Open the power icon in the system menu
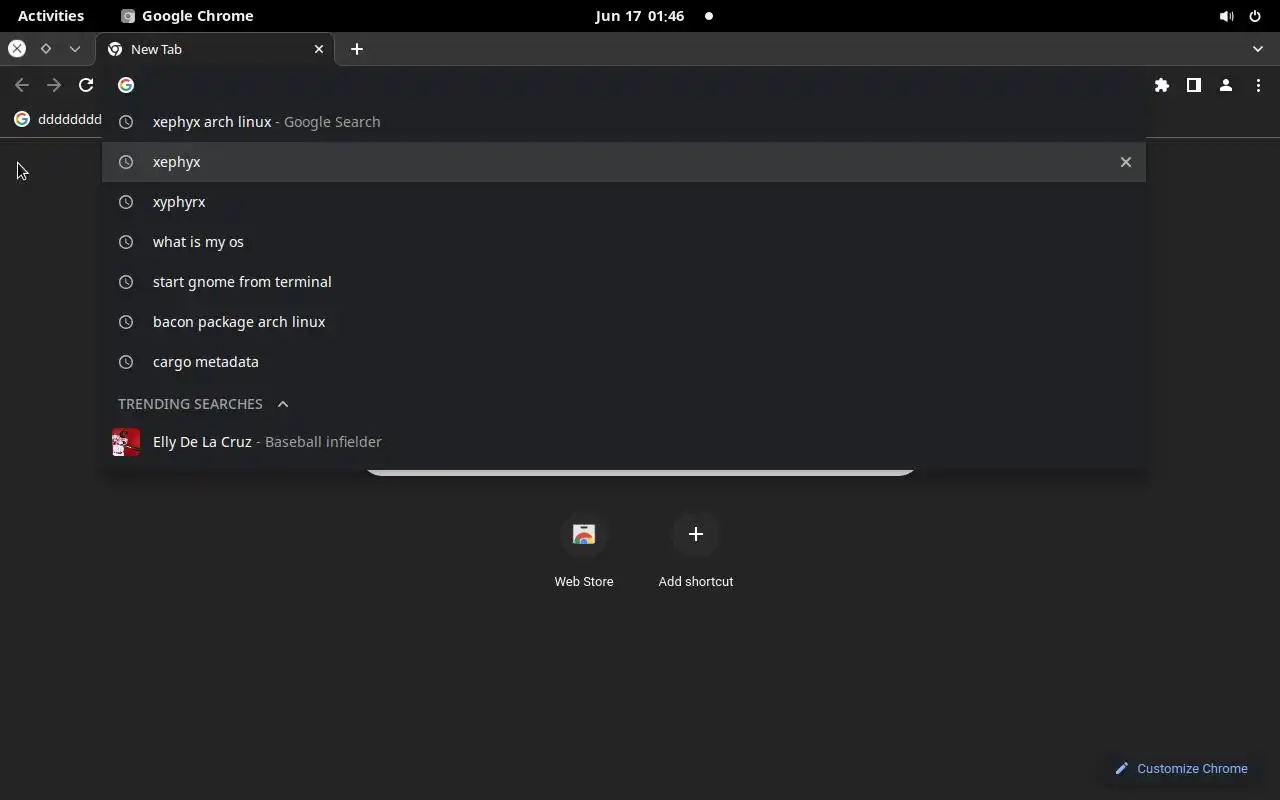Viewport: 1280px width, 800px height. tap(1255, 16)
